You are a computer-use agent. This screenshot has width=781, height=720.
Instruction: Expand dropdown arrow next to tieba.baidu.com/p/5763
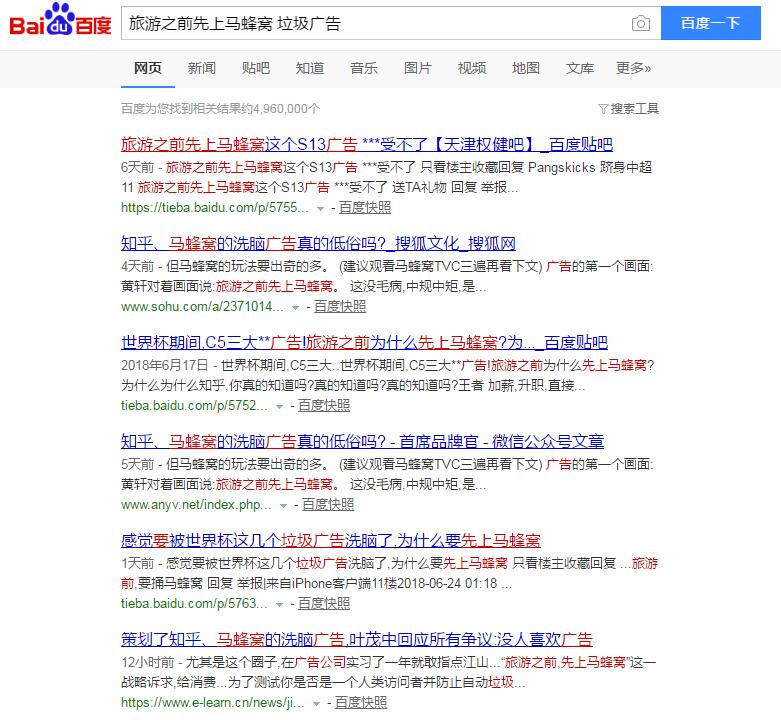point(279,604)
